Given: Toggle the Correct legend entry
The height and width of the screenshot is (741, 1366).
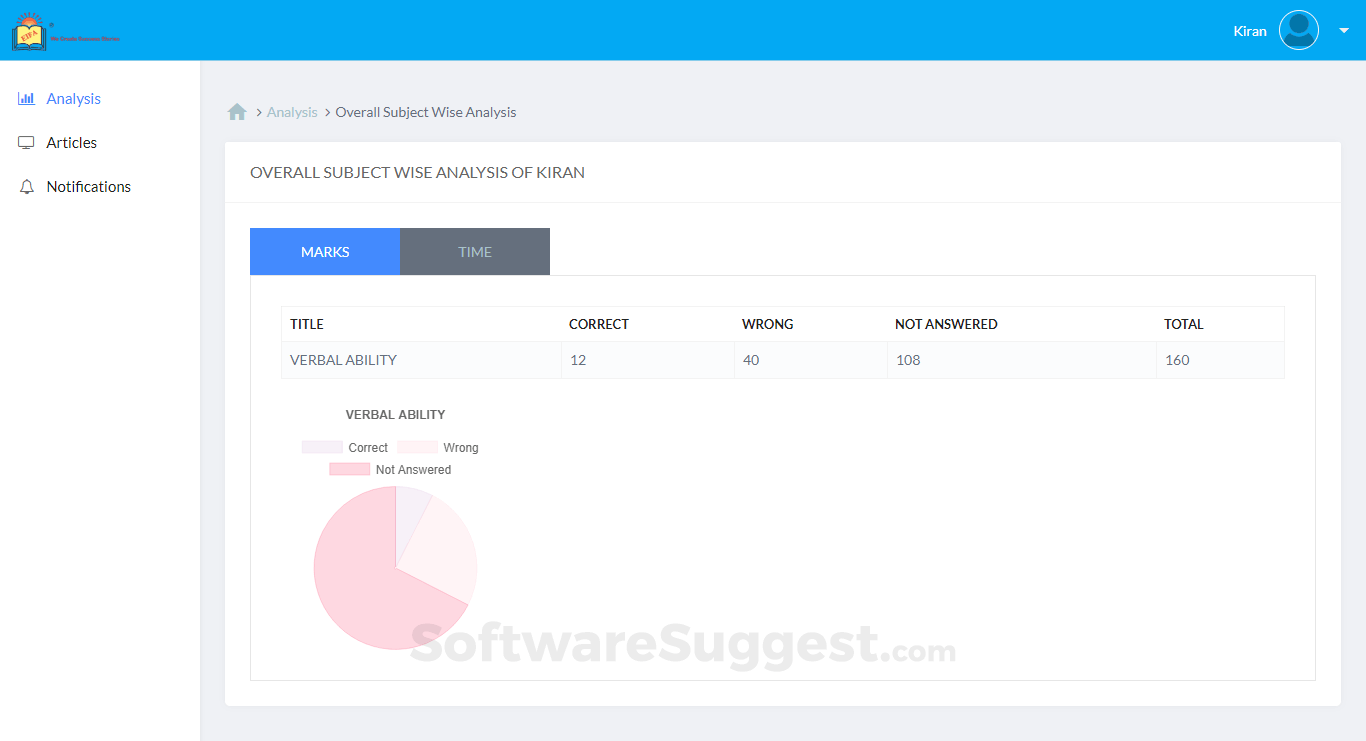Looking at the screenshot, I should click(x=367, y=447).
